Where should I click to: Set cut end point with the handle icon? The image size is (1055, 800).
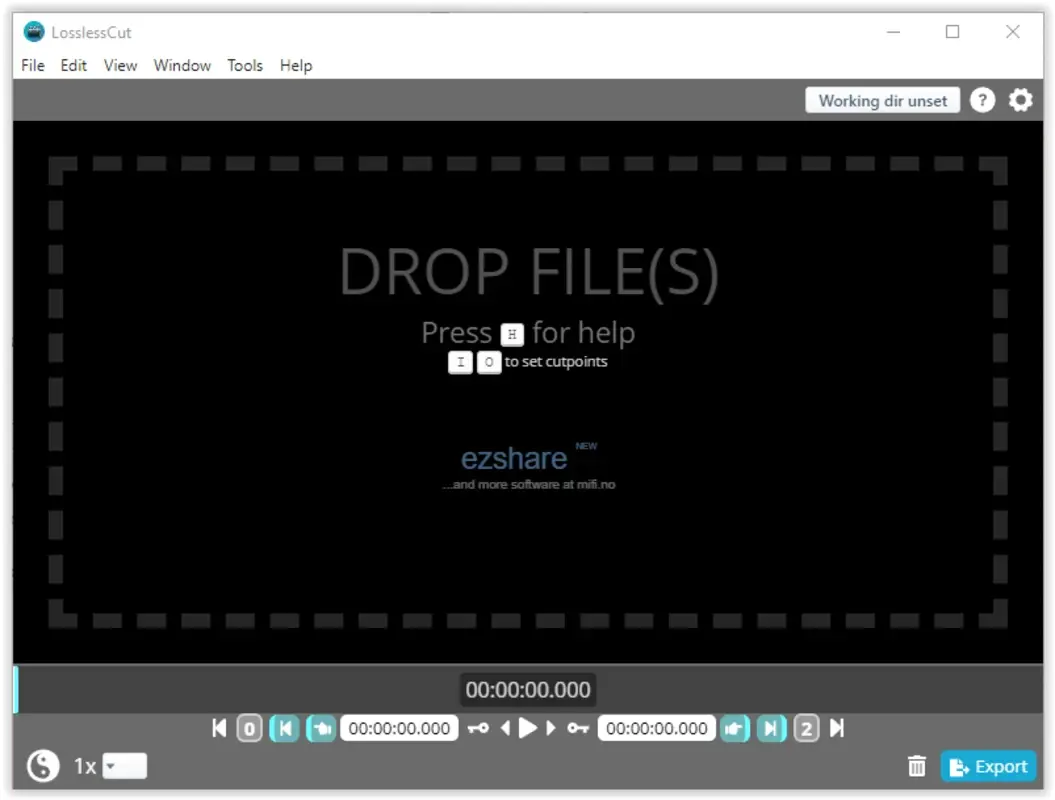[735, 728]
